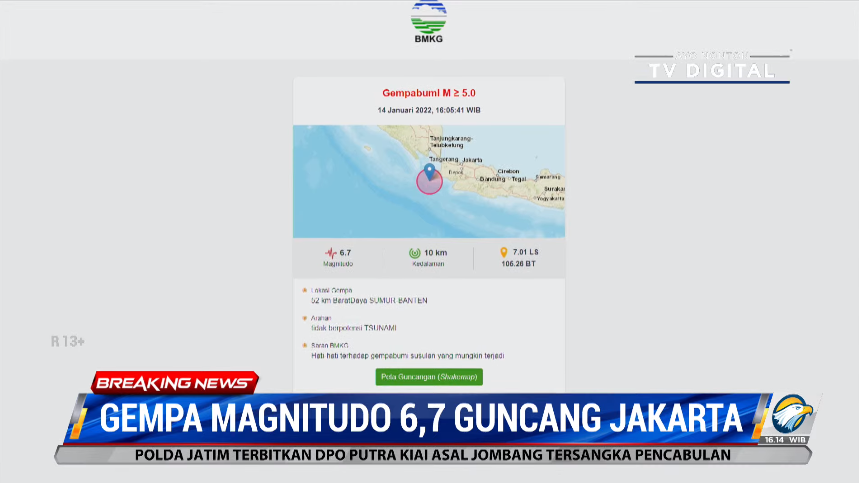Screen dimensions: 859x483
Task: Click the star bullet beside Arahan
Action: (x=305, y=318)
